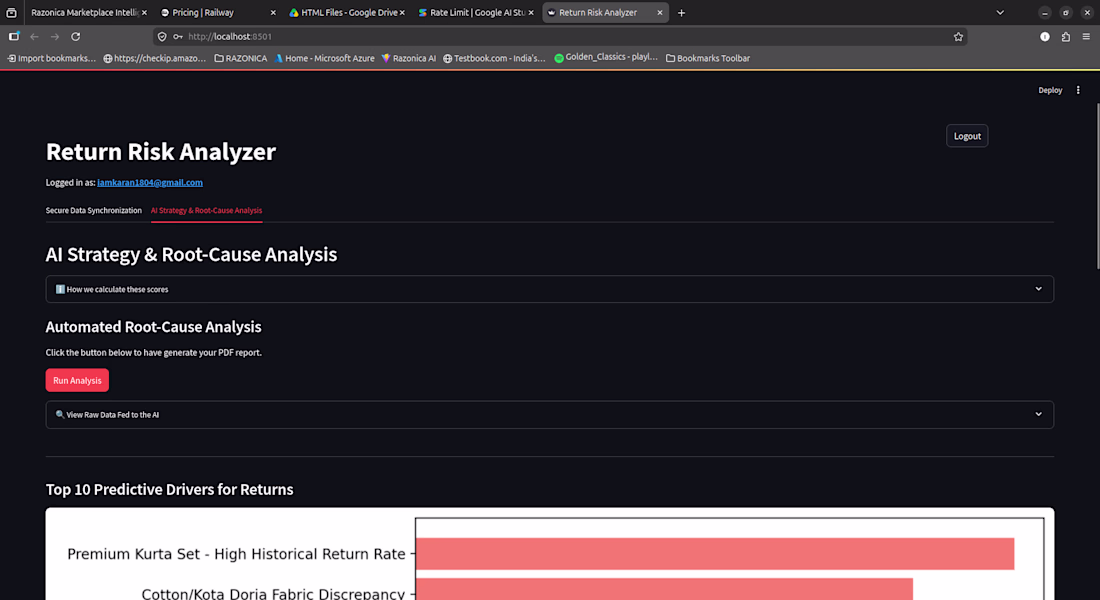Viewport: 1100px width, 600px height.
Task: Click the browser forward arrow
Action: click(x=55, y=36)
